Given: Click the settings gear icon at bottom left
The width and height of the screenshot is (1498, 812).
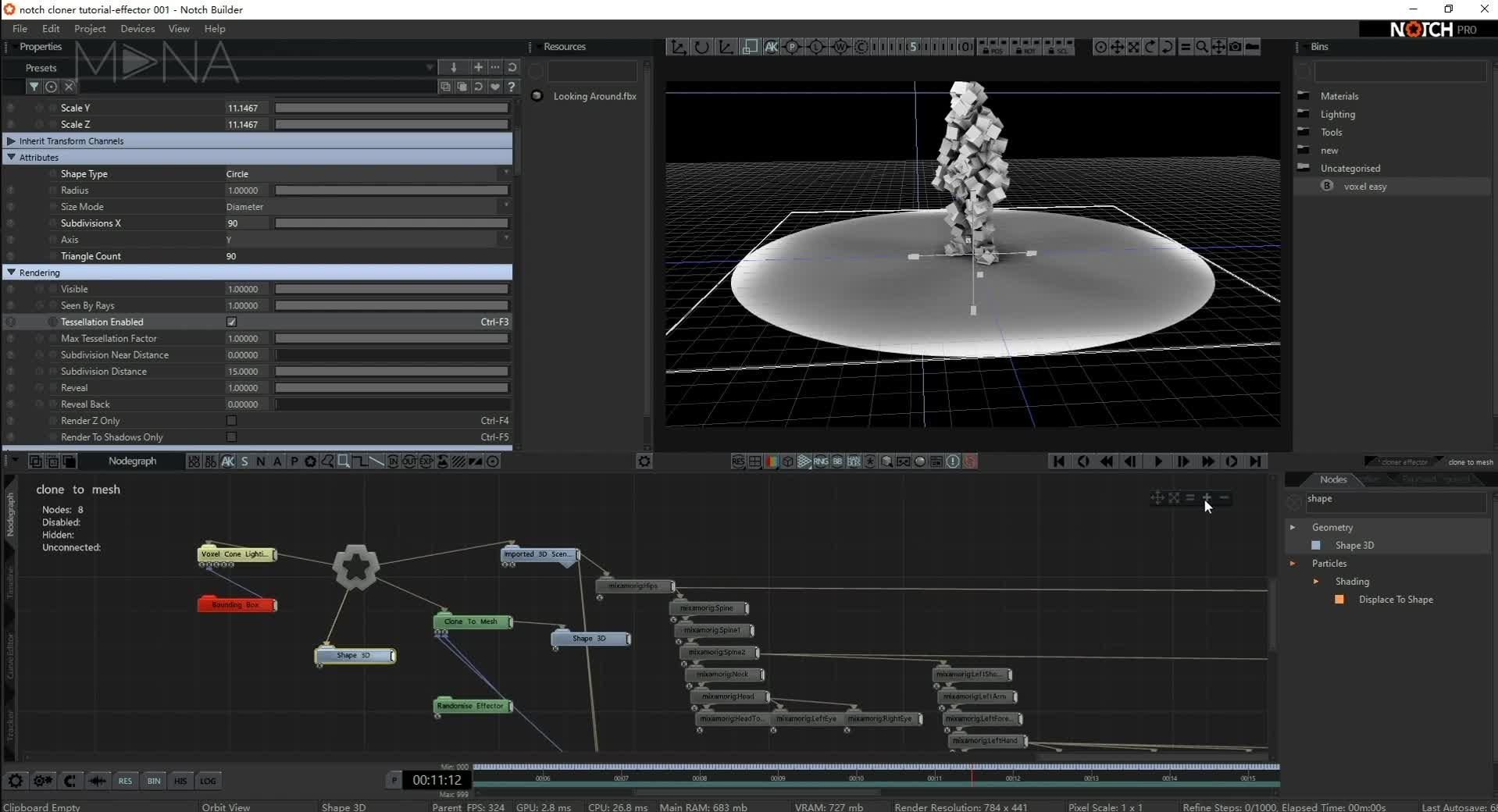Looking at the screenshot, I should (x=16, y=781).
